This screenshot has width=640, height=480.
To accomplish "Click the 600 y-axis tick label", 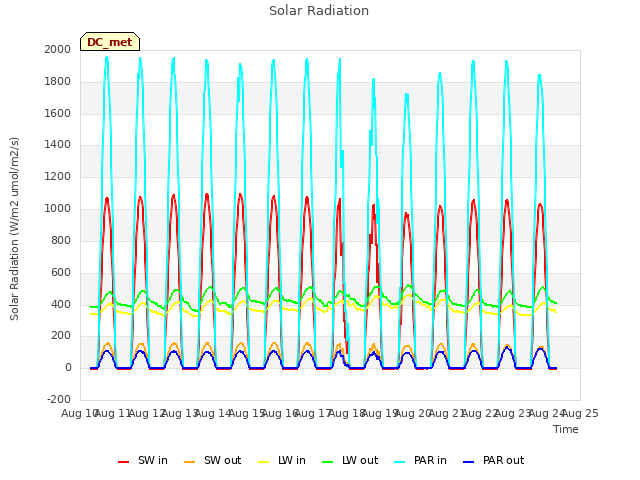I will coord(61,272).
